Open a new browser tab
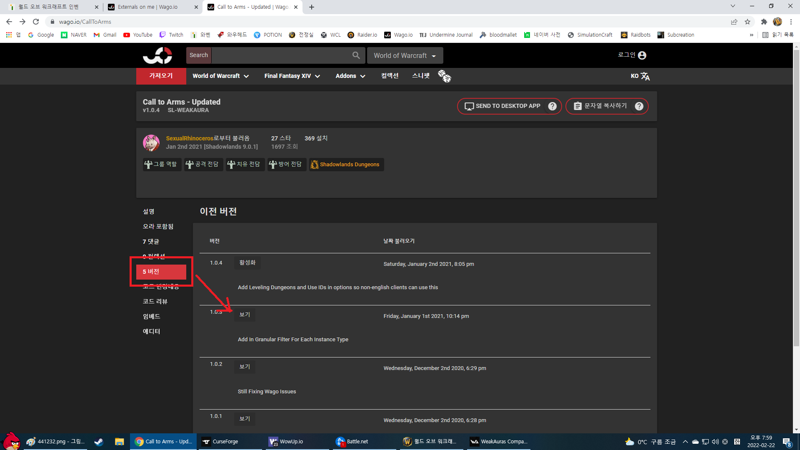 click(x=311, y=7)
